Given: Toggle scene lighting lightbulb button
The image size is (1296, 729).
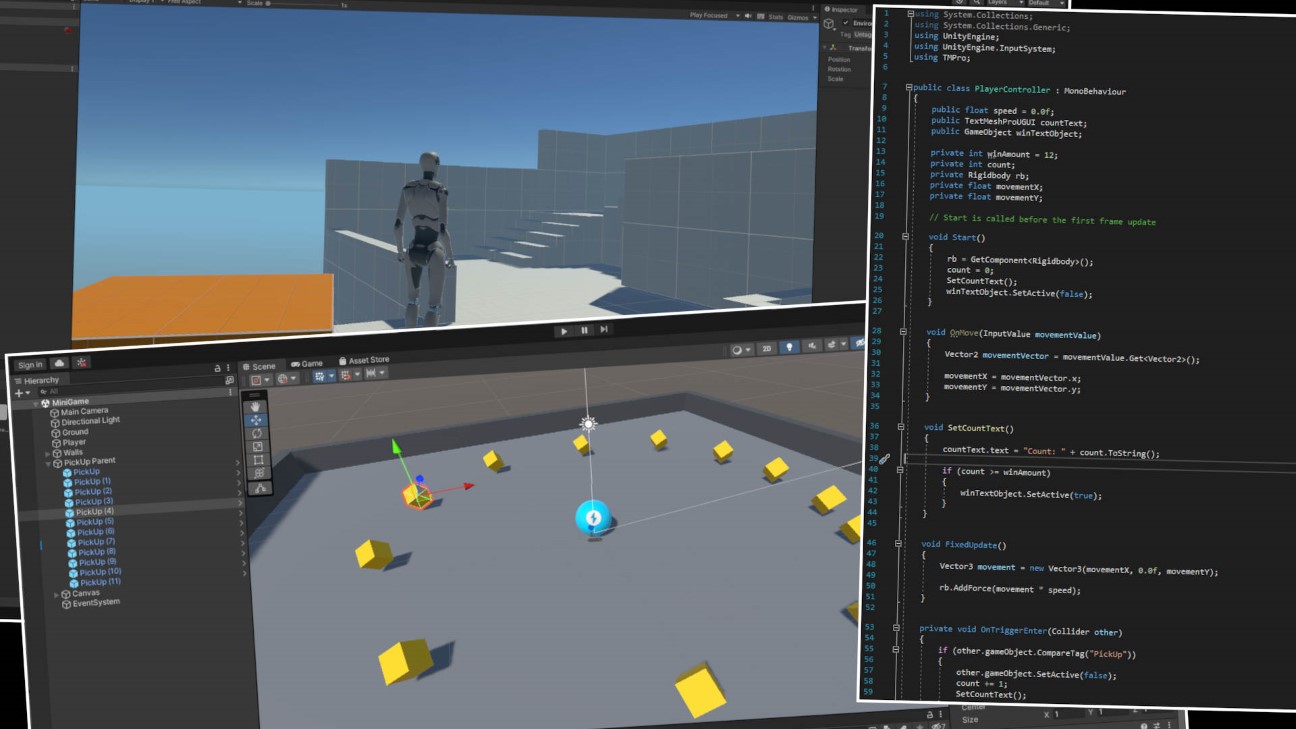Looking at the screenshot, I should (x=790, y=347).
